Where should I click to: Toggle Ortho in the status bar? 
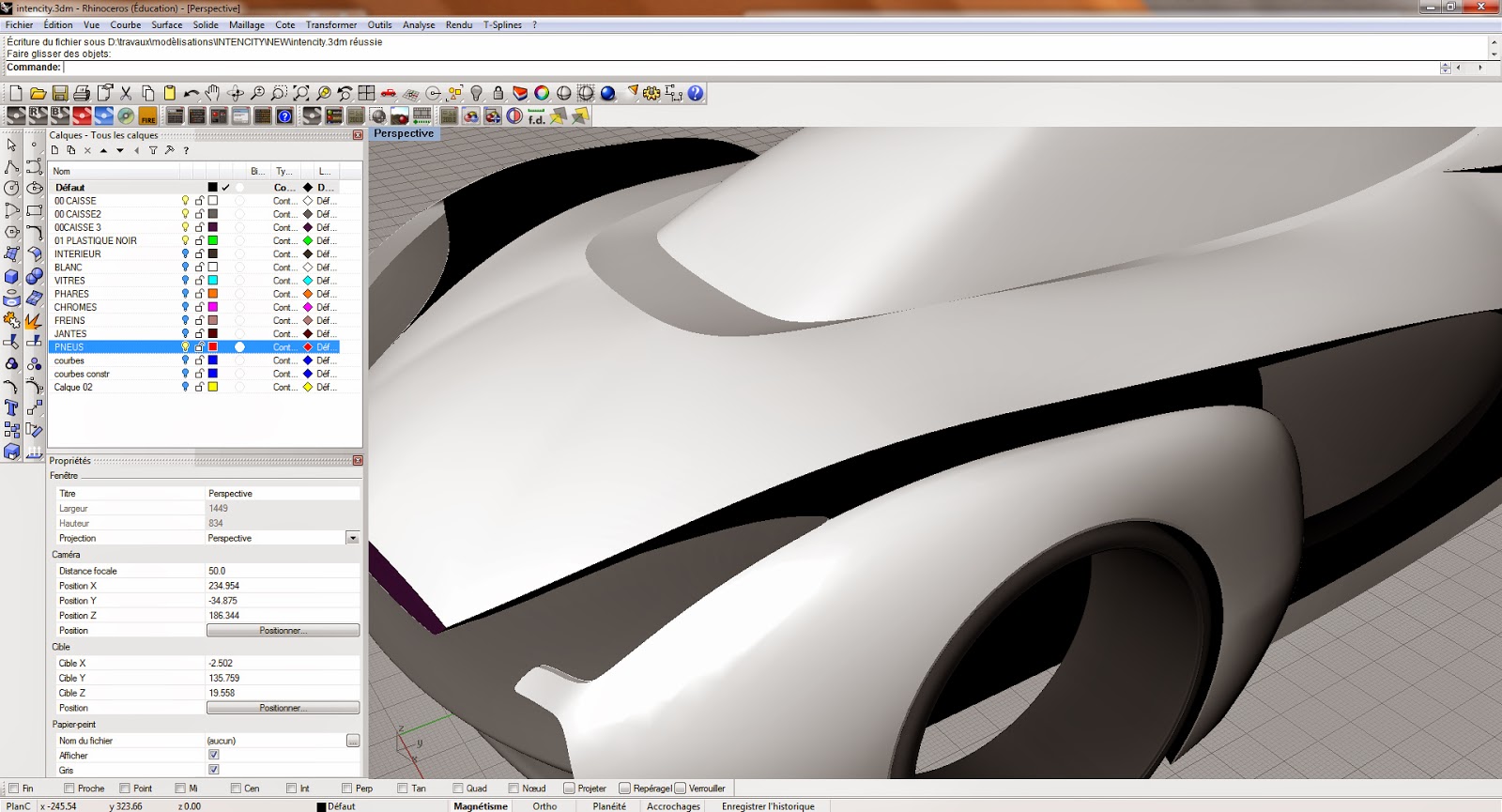point(544,806)
